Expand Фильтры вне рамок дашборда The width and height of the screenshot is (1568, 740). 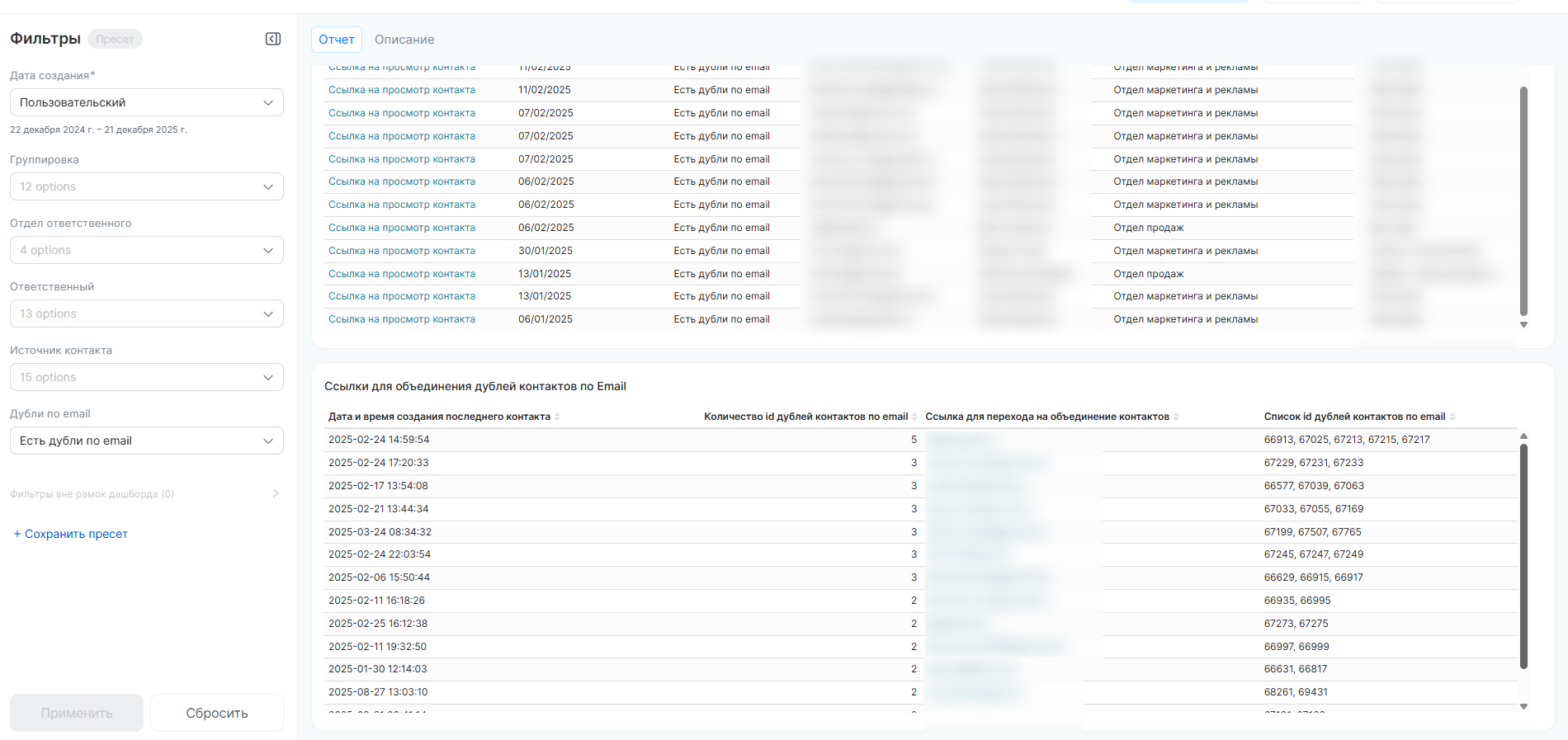(276, 493)
